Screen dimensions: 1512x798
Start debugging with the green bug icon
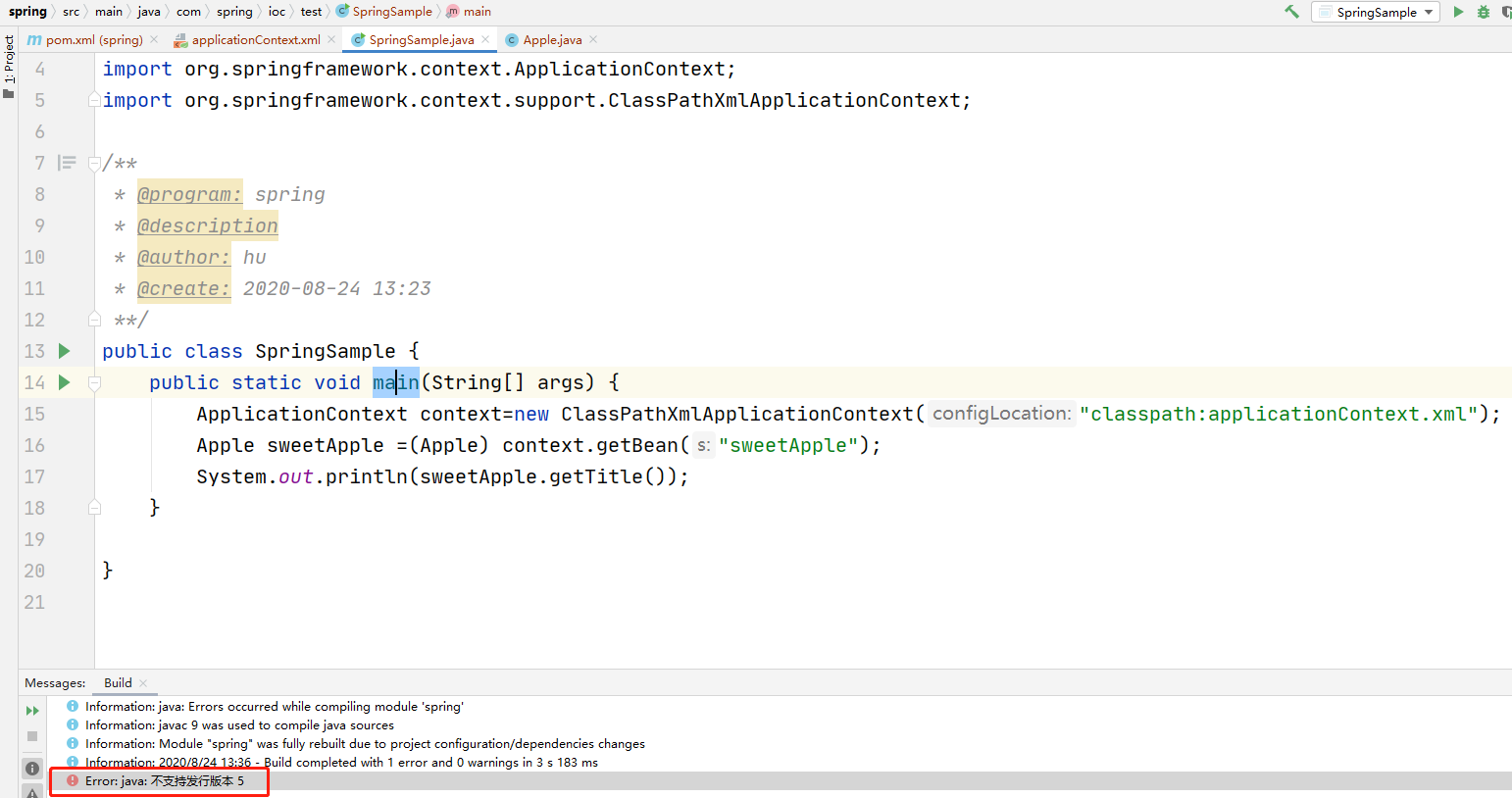point(1484,12)
